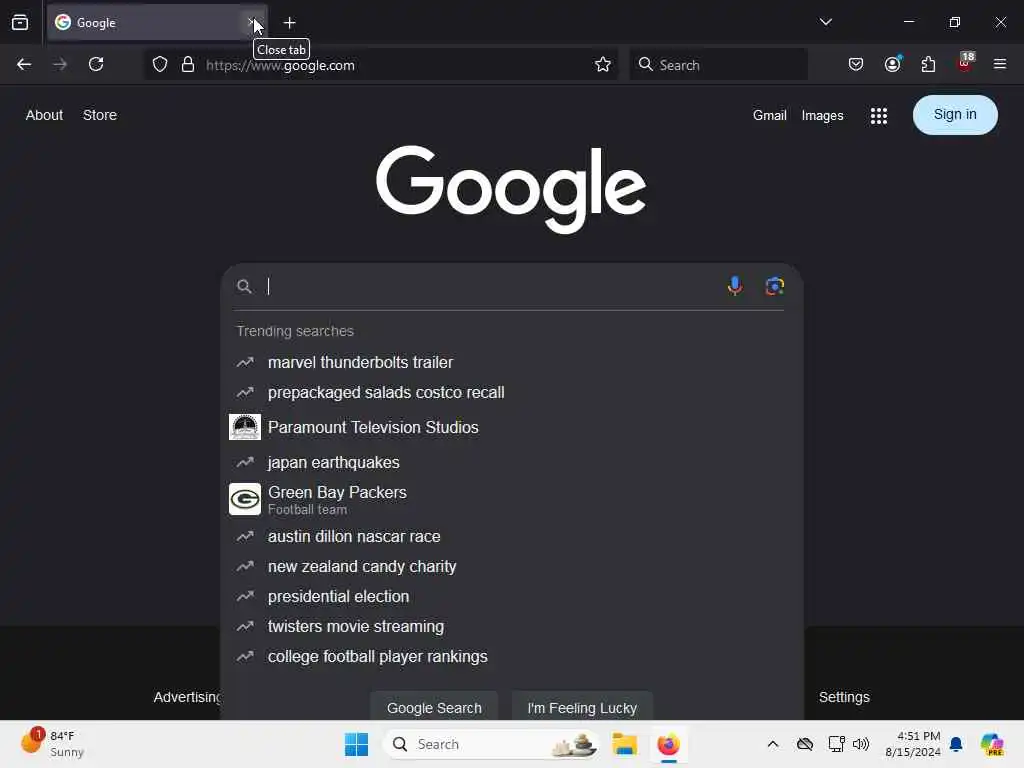Open notifications bell icon
This screenshot has width=1024, height=768.
[x=956, y=744]
